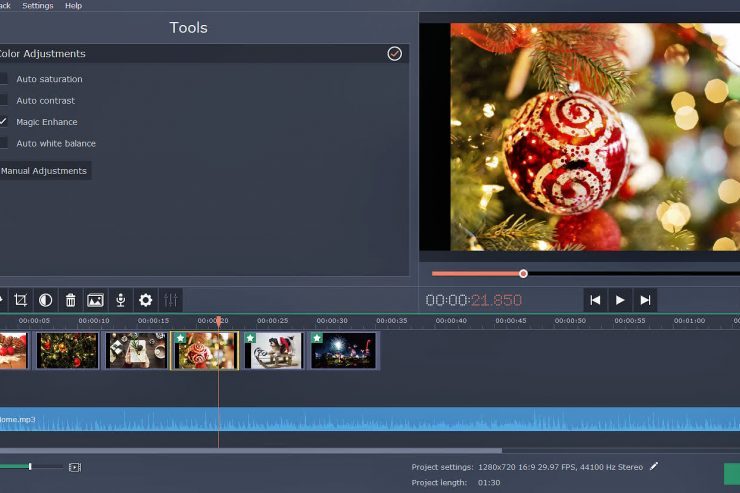Viewport: 740px width, 493px height.
Task: Open the Help menu
Action: 74,6
